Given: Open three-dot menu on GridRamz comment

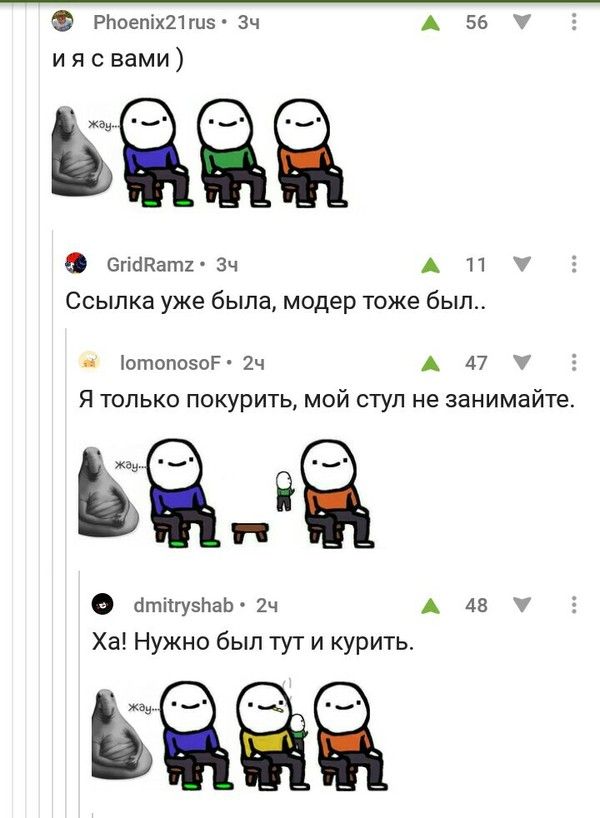Looking at the screenshot, I should point(574,264).
